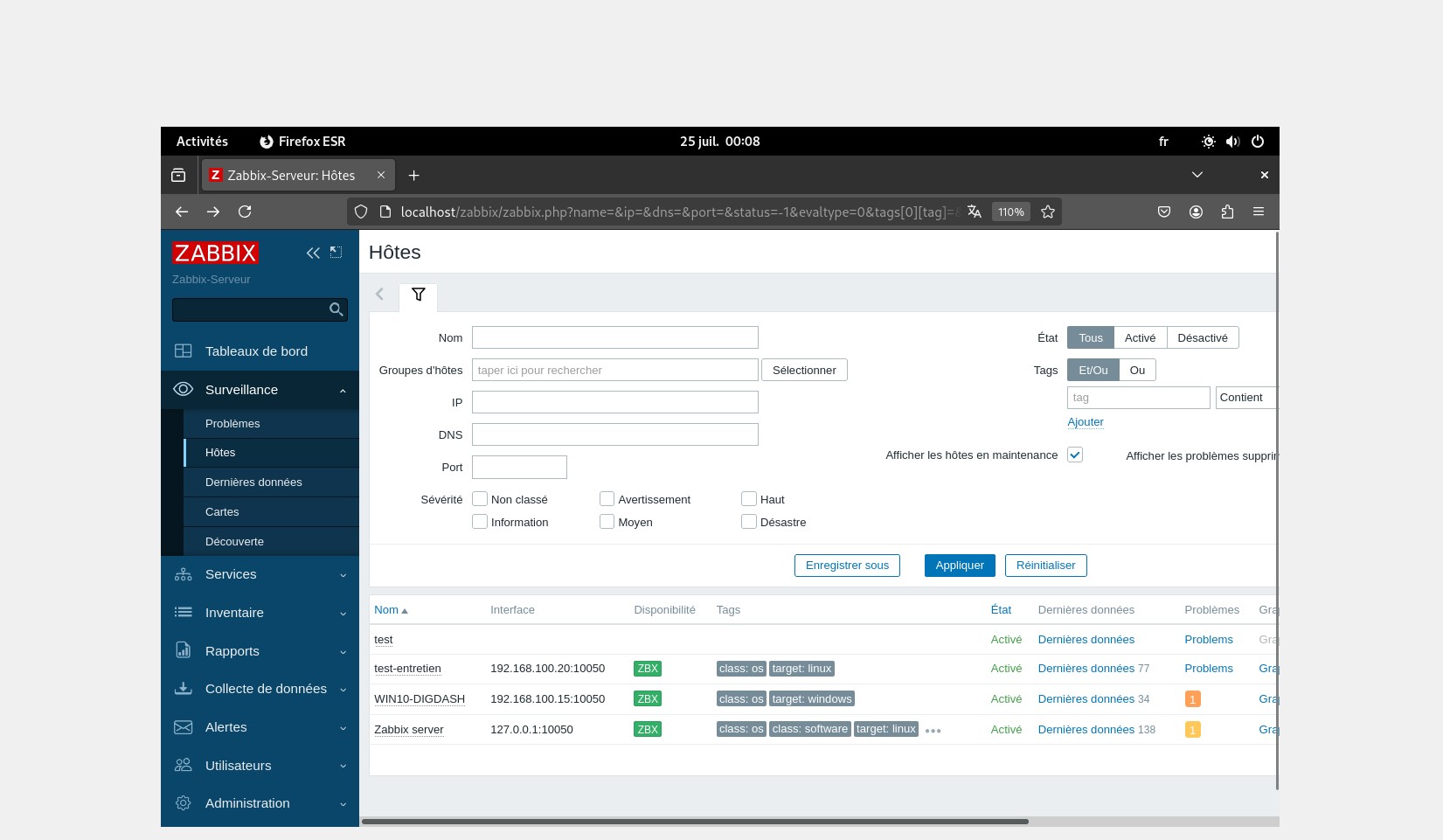Image resolution: width=1443 pixels, height=840 pixels.
Task: Enable the Avertissement severity checkbox
Action: (x=607, y=499)
